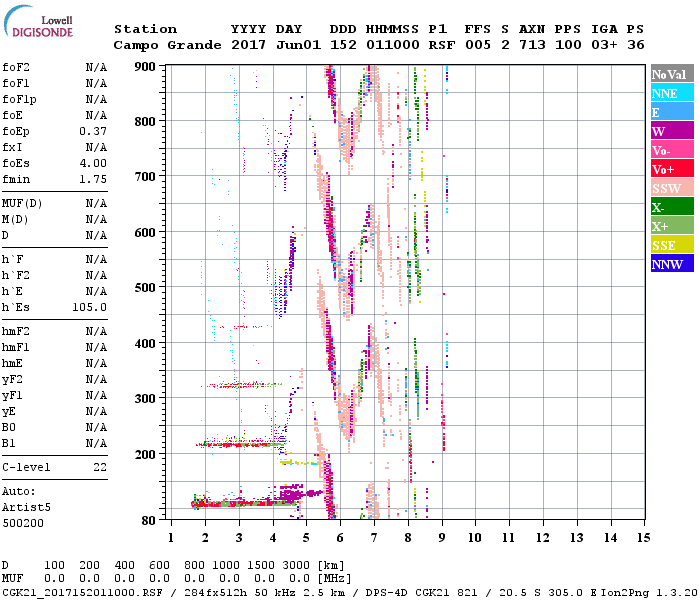The height and width of the screenshot is (600, 700).
Task: Click the station name Campo Grande
Action: click(x=167, y=45)
